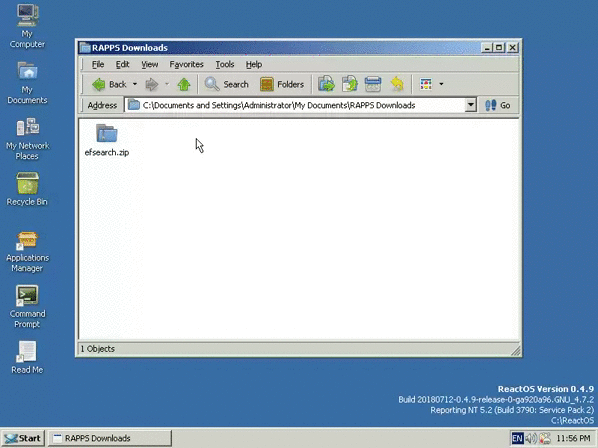
Task: Click the volume speaker tray icon
Action: [530, 438]
